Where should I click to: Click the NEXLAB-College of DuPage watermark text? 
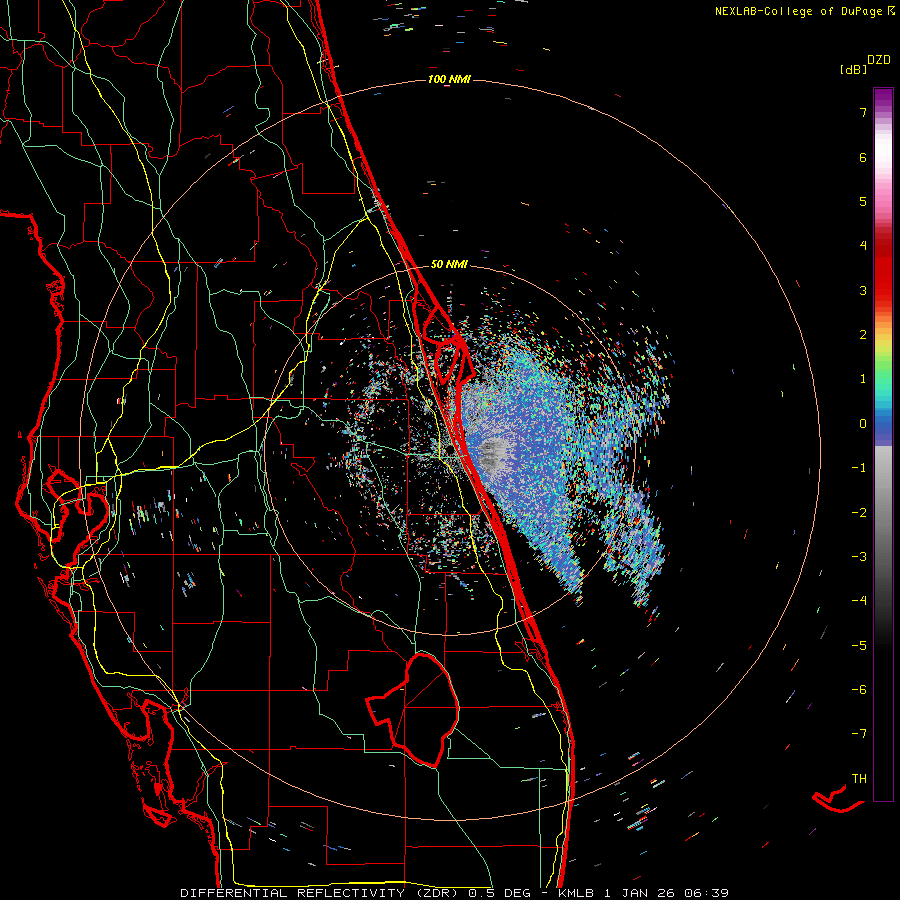[x=804, y=11]
